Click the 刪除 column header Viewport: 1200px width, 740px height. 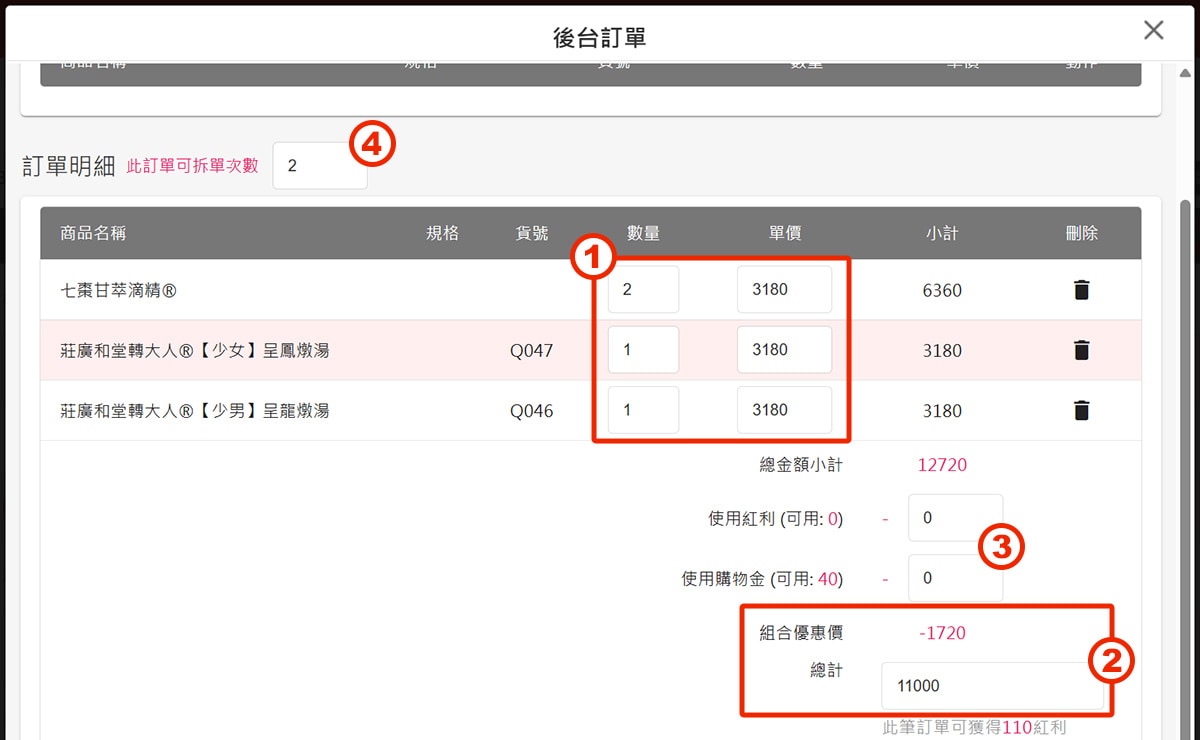coord(1081,232)
